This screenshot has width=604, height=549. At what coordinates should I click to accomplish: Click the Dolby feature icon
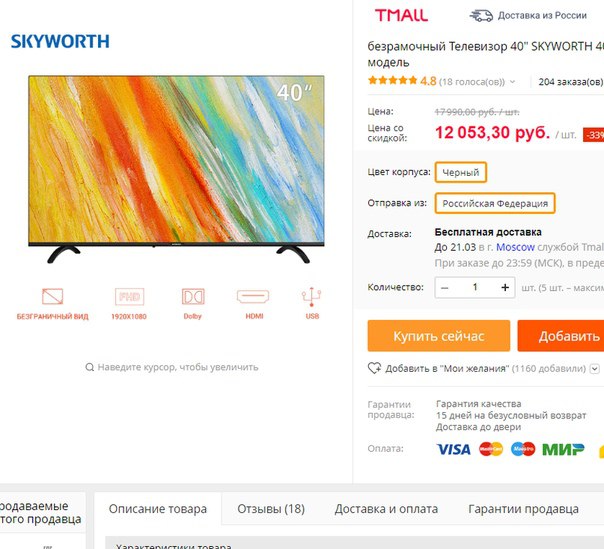coord(193,297)
